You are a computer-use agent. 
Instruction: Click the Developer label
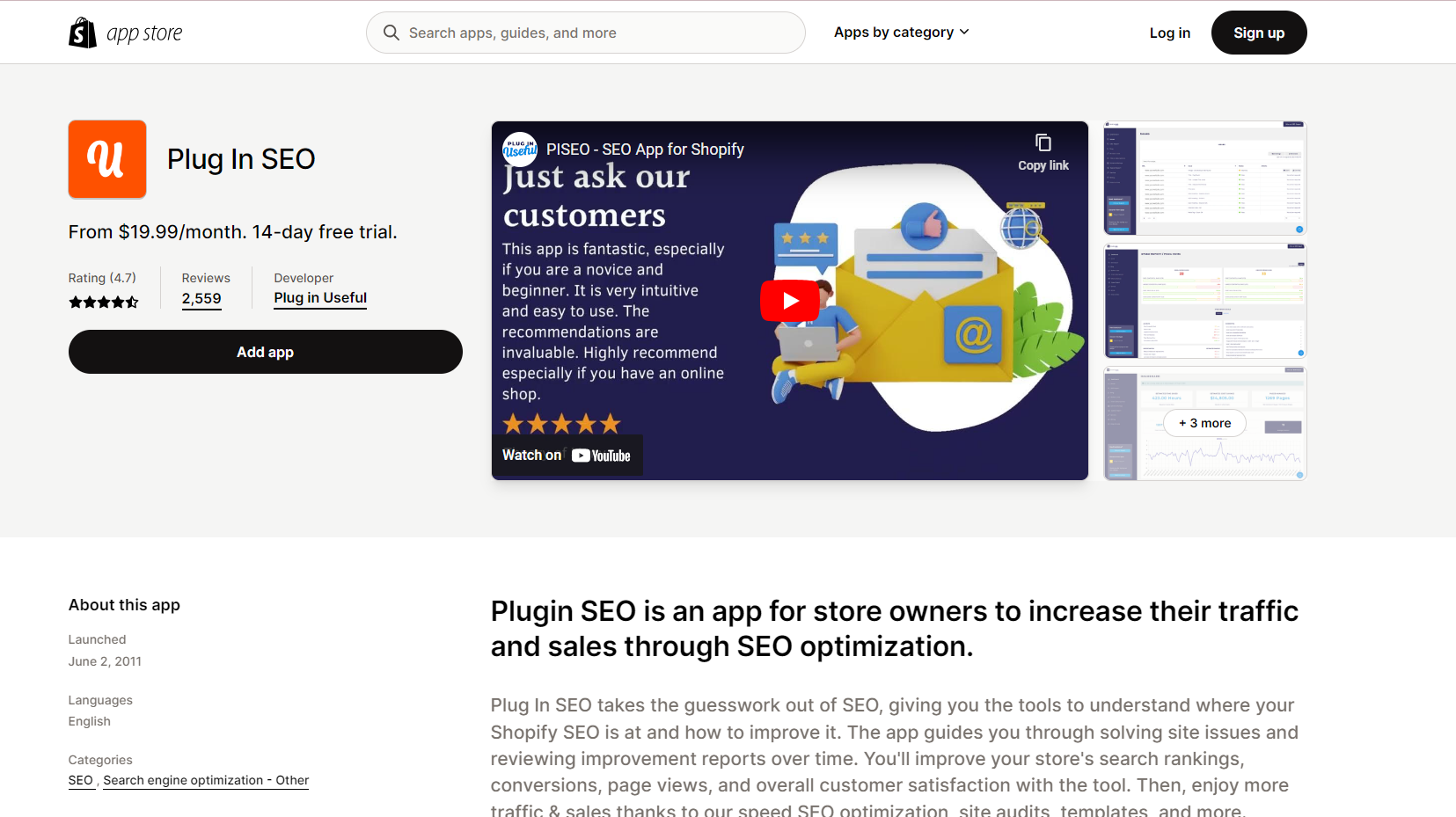click(x=304, y=278)
